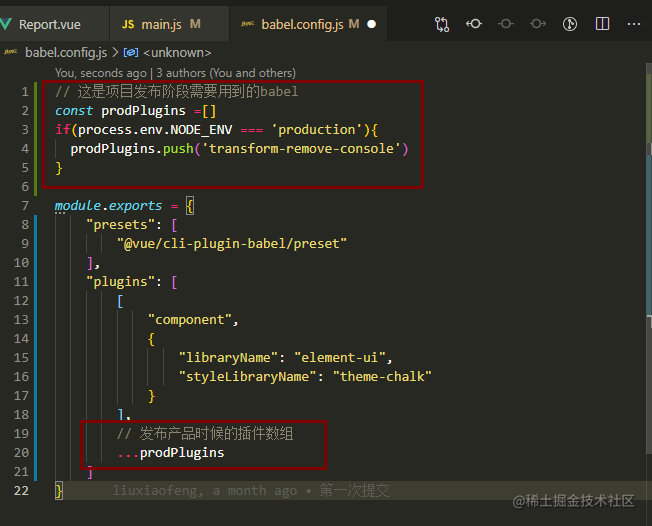
Task: Click 'module' on line 7
Action: coord(78,205)
